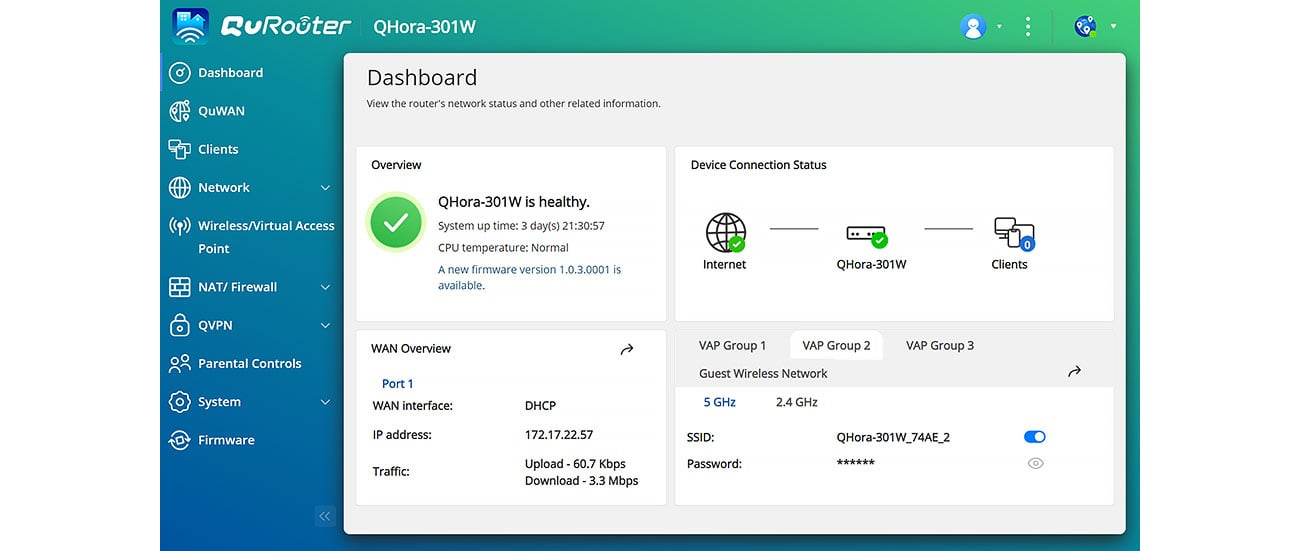1300x551 pixels.
Task: Open wireless settings via share arrow
Action: pos(1074,371)
